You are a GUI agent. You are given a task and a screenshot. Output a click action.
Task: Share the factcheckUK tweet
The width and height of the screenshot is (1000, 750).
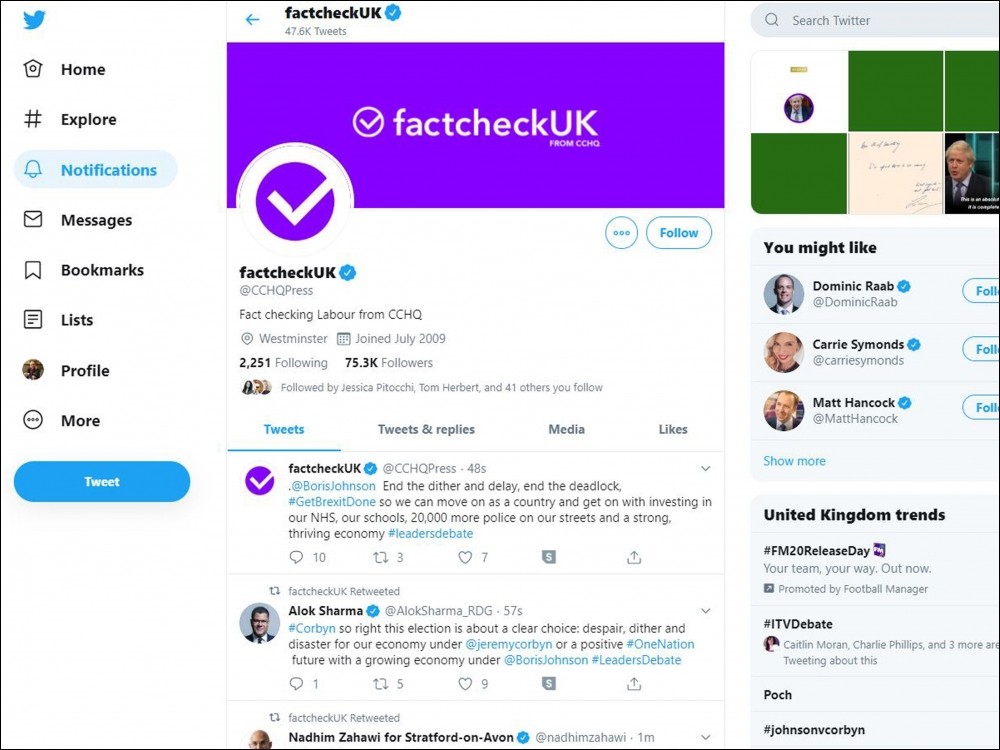(634, 557)
